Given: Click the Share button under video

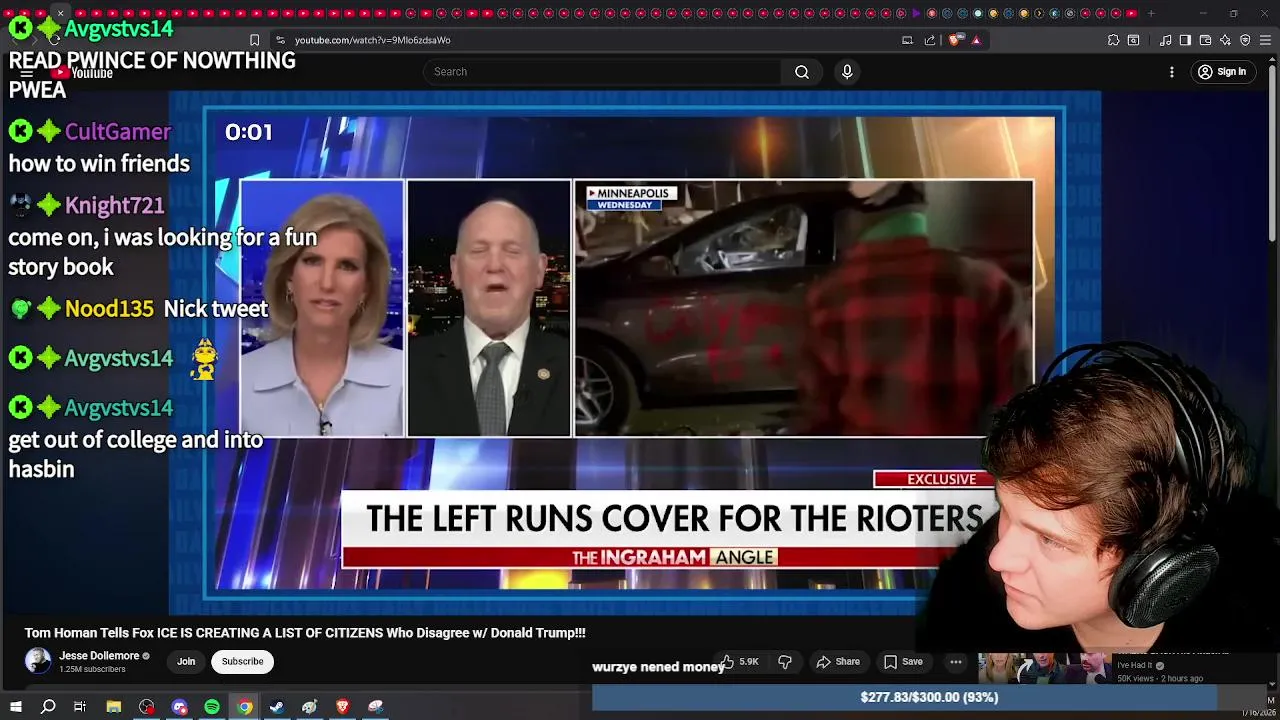Looking at the screenshot, I should pos(838,662).
